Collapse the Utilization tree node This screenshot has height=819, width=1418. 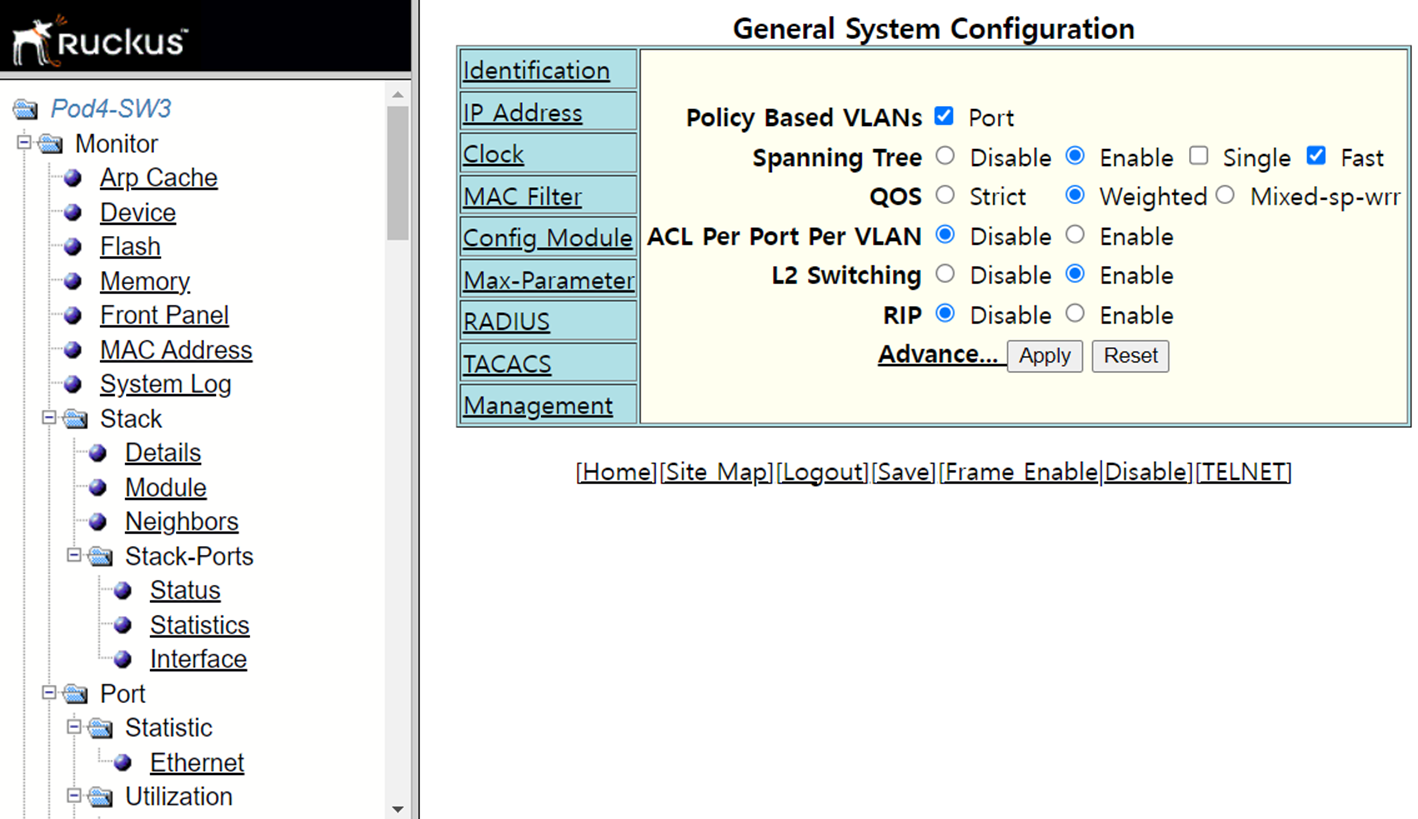(74, 795)
